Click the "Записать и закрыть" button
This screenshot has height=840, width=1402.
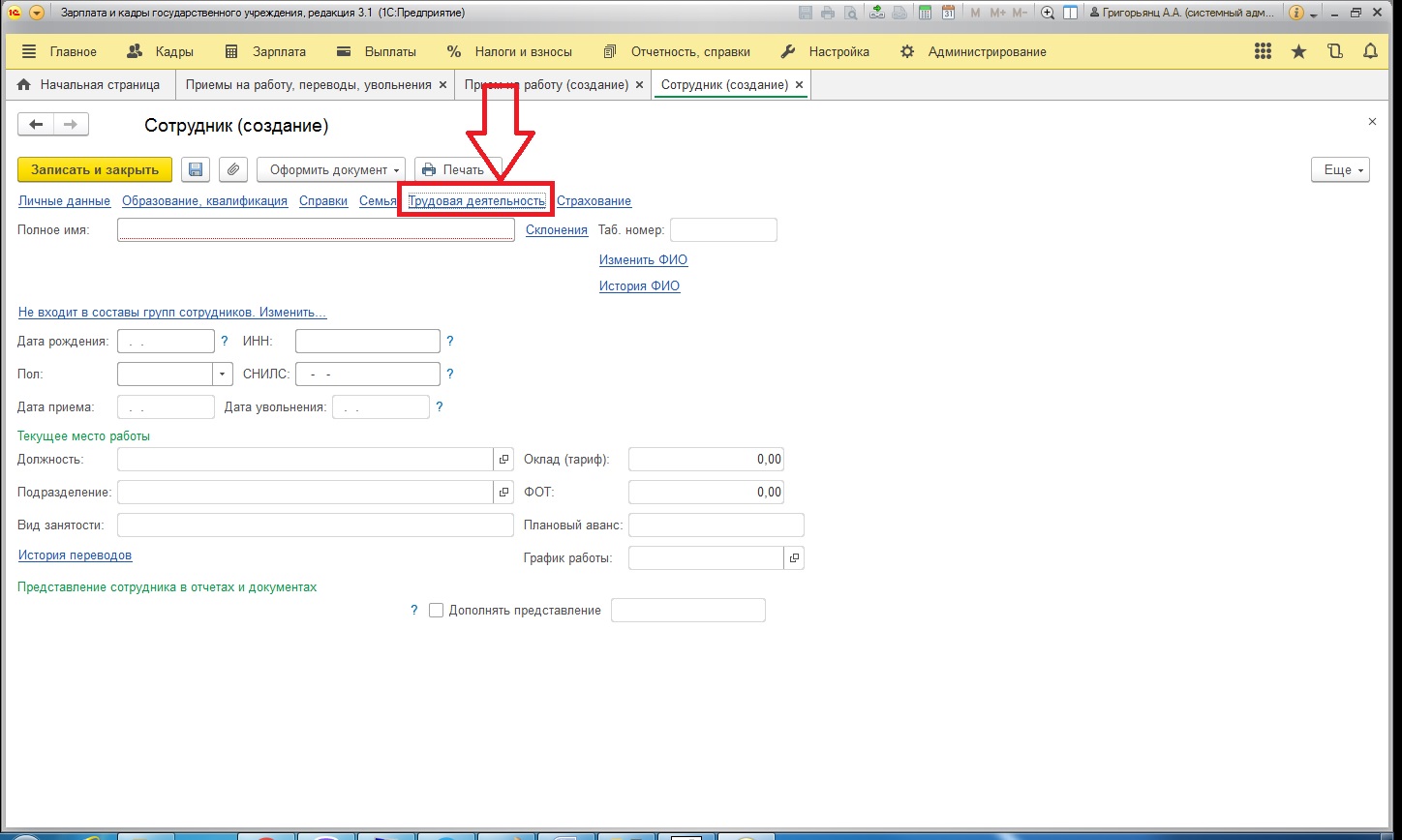click(x=95, y=169)
